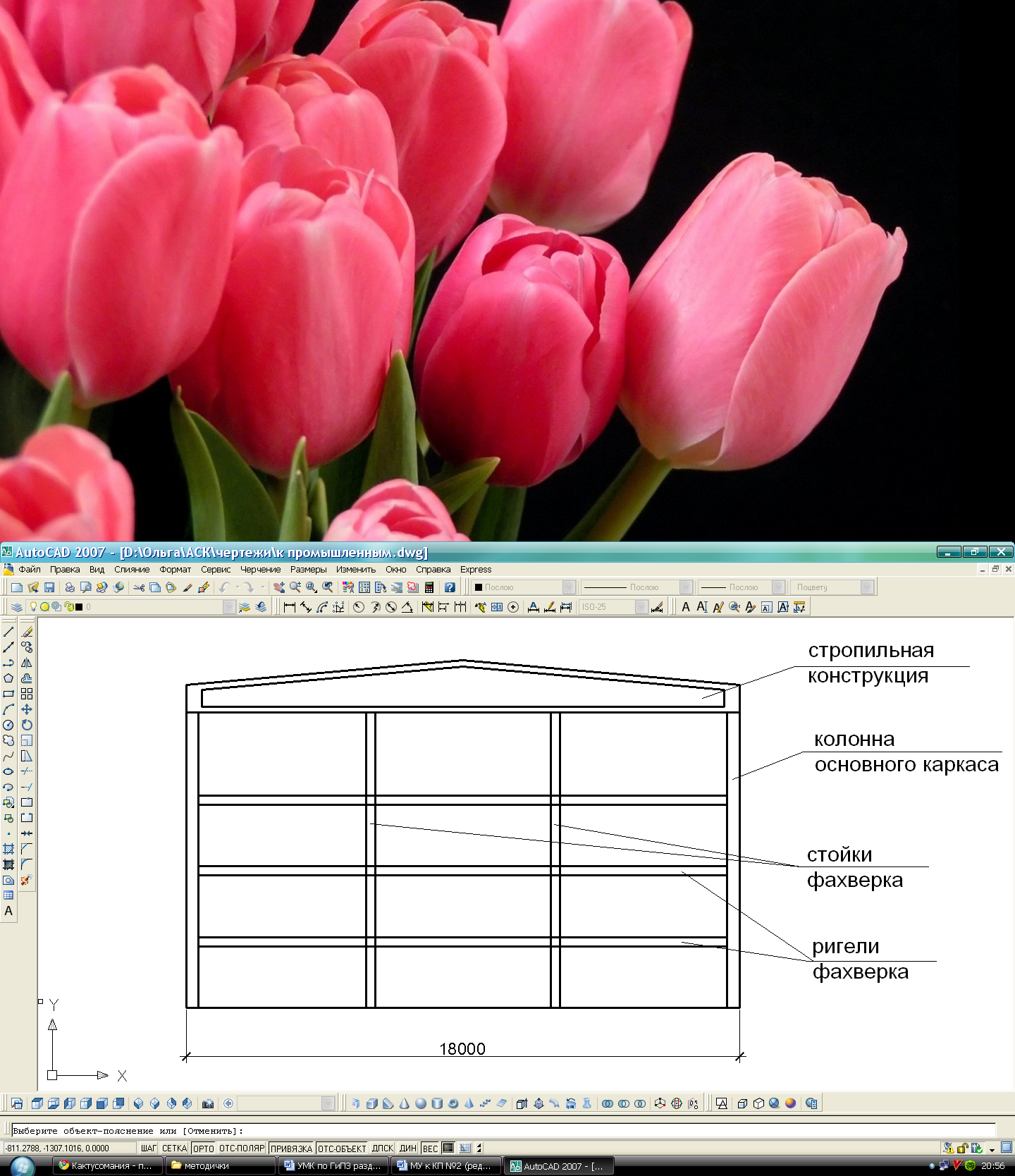
Task: Click the 18000 dimension text in drawing
Action: (x=462, y=1048)
